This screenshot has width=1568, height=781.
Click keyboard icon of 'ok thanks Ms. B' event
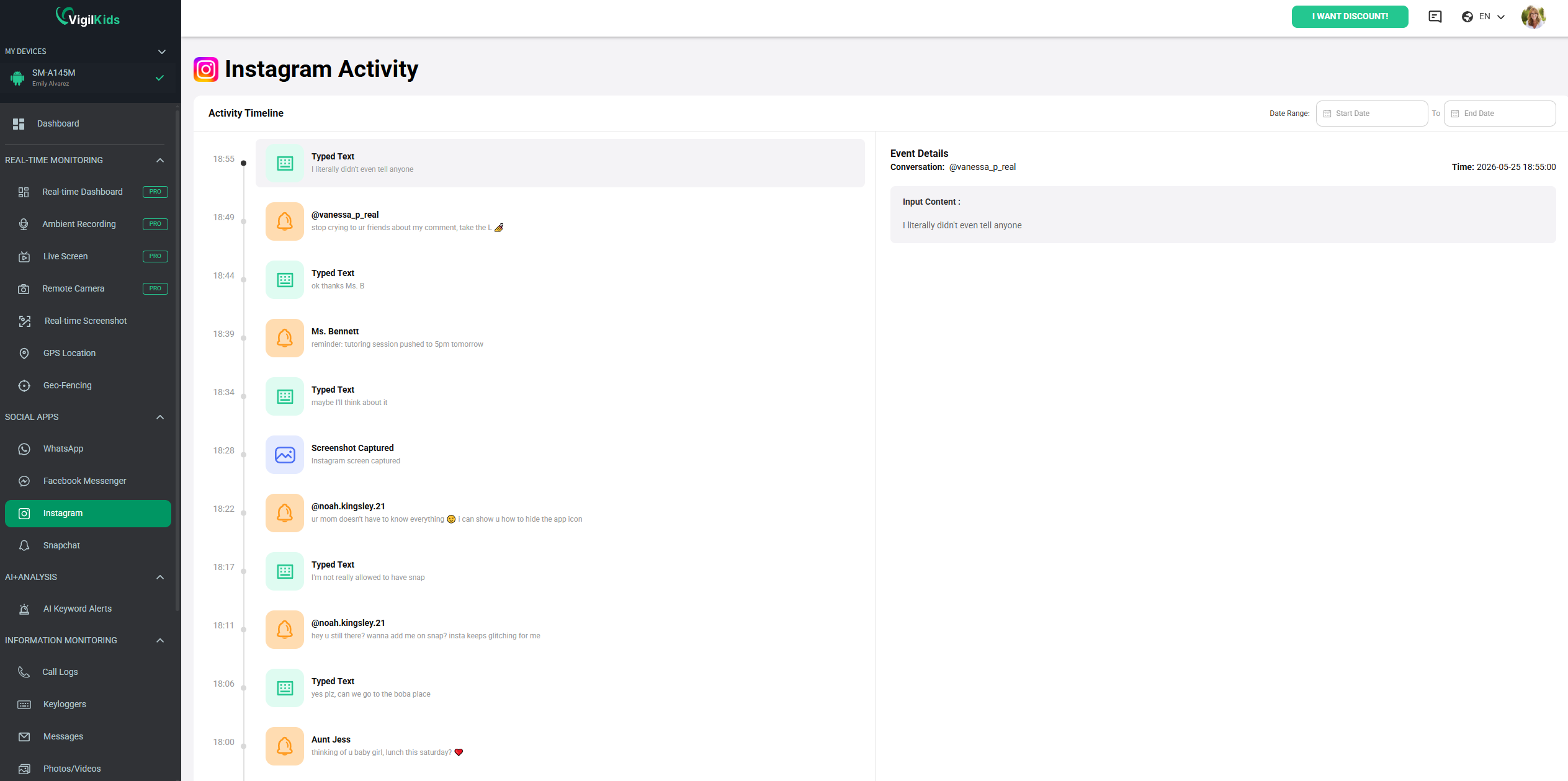[285, 280]
